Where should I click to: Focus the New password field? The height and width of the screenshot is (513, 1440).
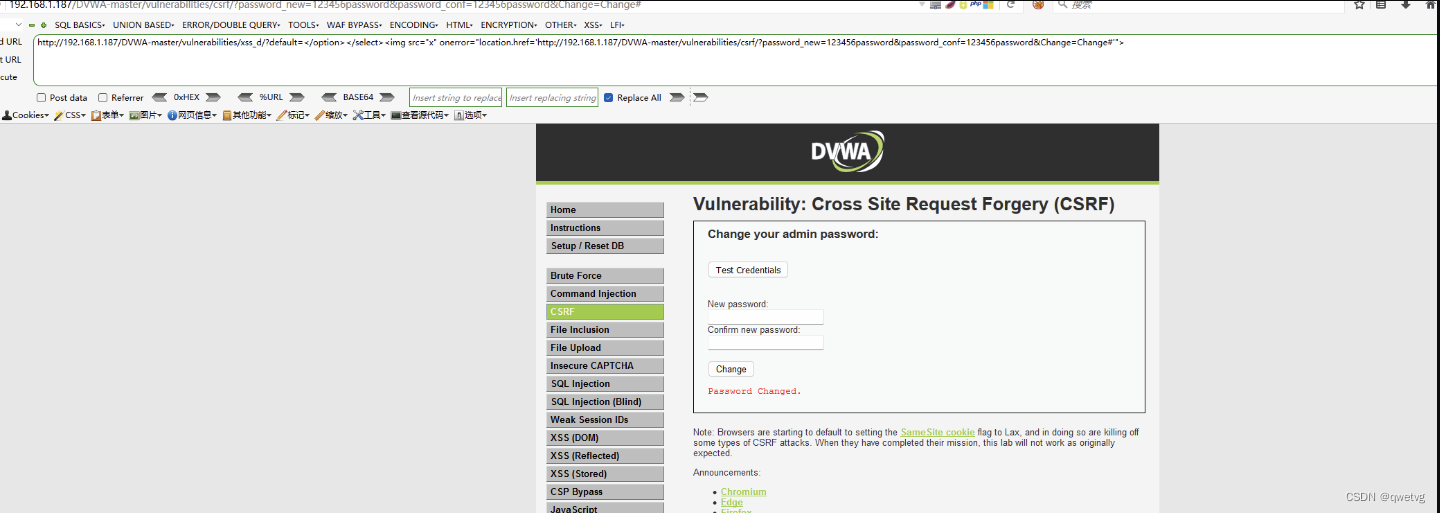(766, 317)
